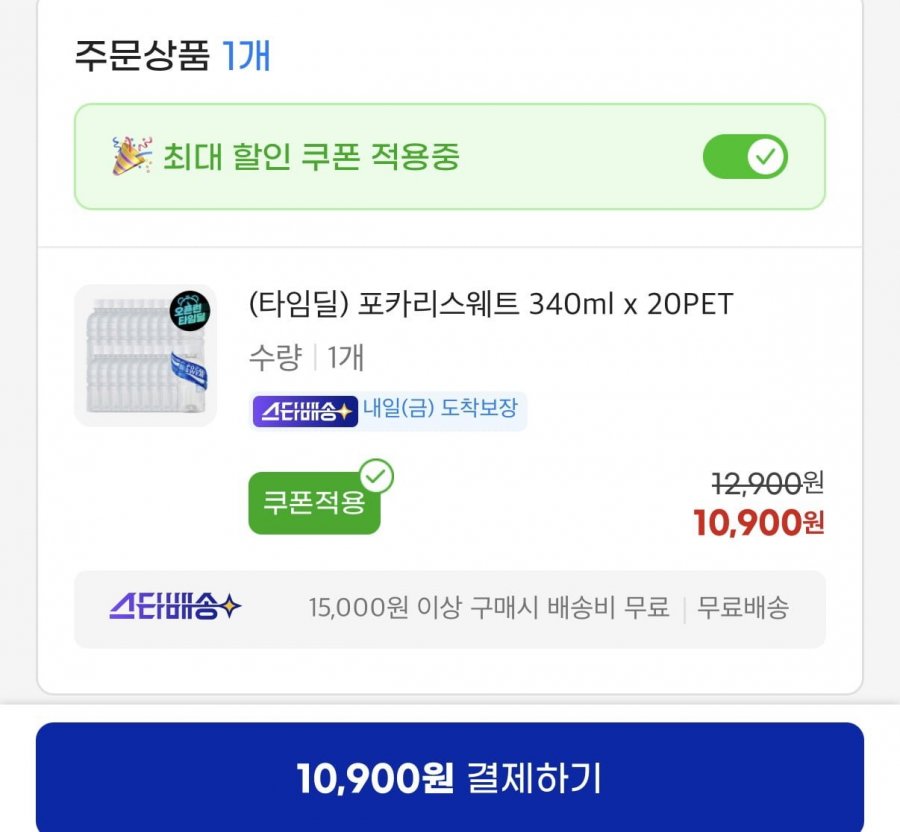Tap the 내일(금) 도착보장 label

pyautogui.click(x=441, y=410)
